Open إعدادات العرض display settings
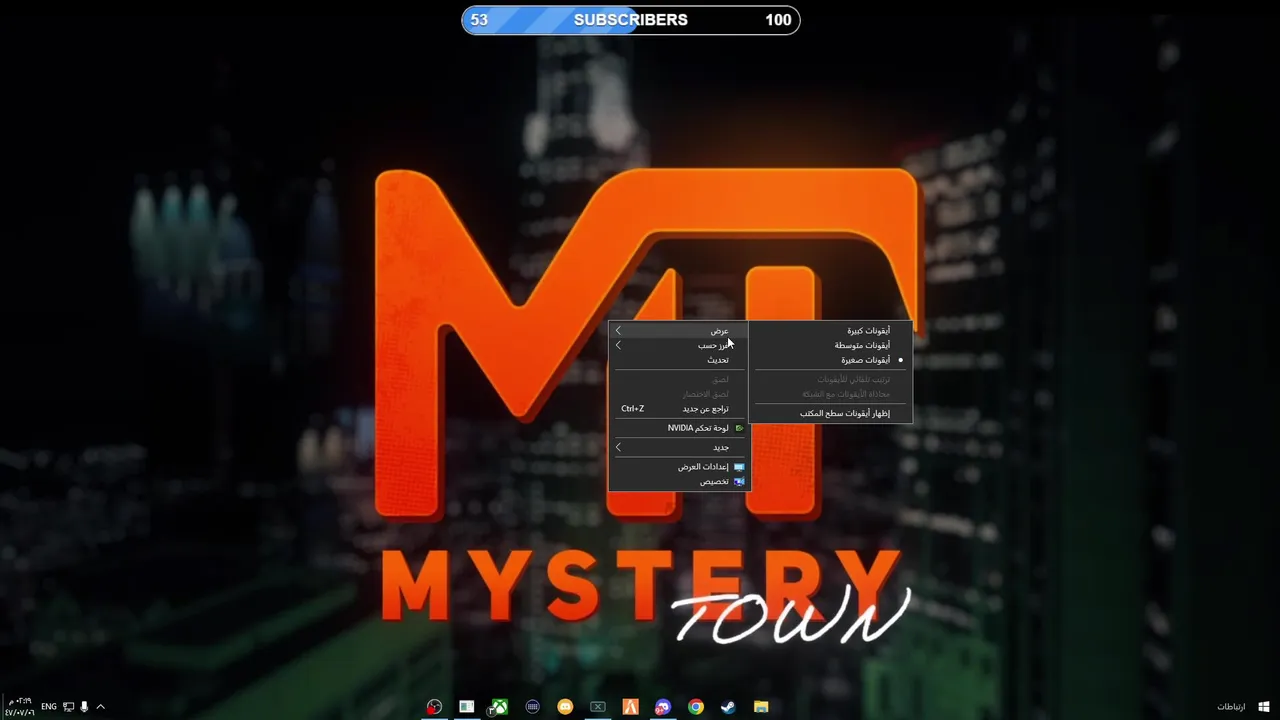 pos(678,467)
